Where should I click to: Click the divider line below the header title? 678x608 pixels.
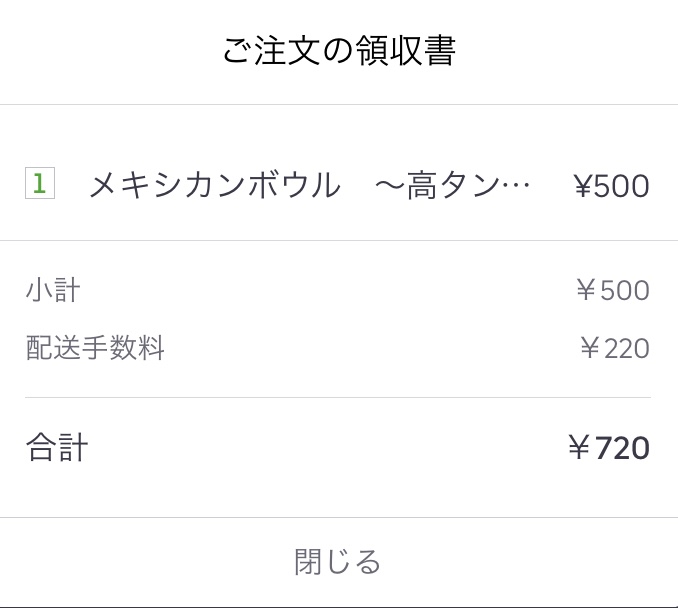coord(338,105)
